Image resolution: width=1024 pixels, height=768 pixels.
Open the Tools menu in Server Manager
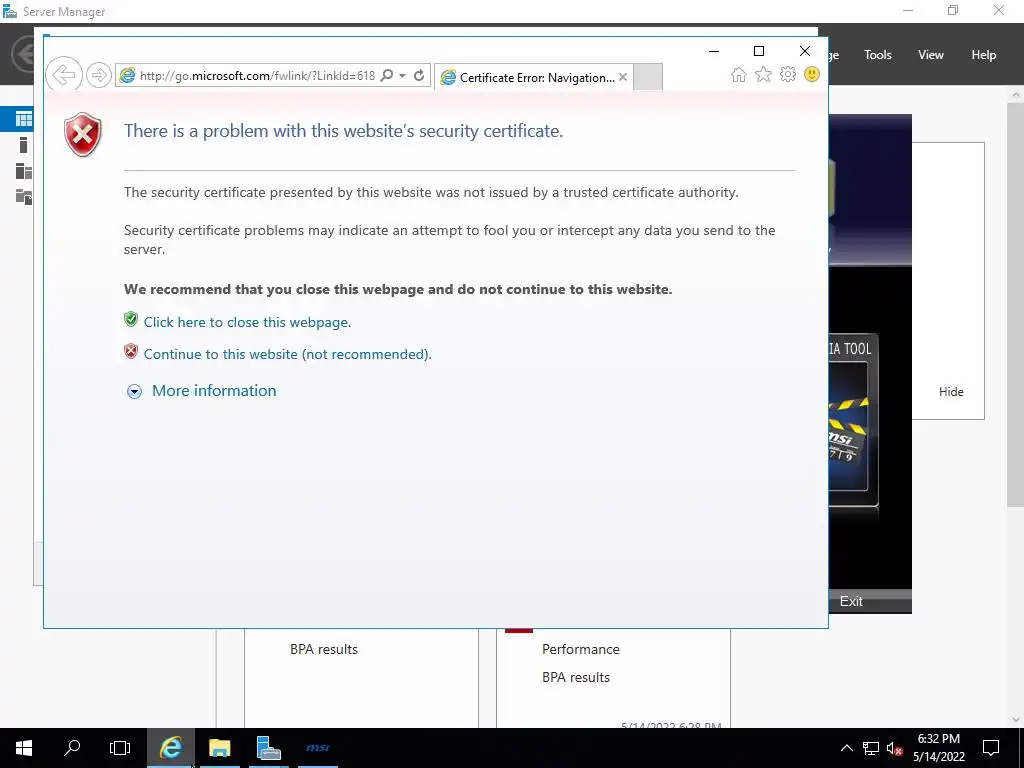click(878, 55)
